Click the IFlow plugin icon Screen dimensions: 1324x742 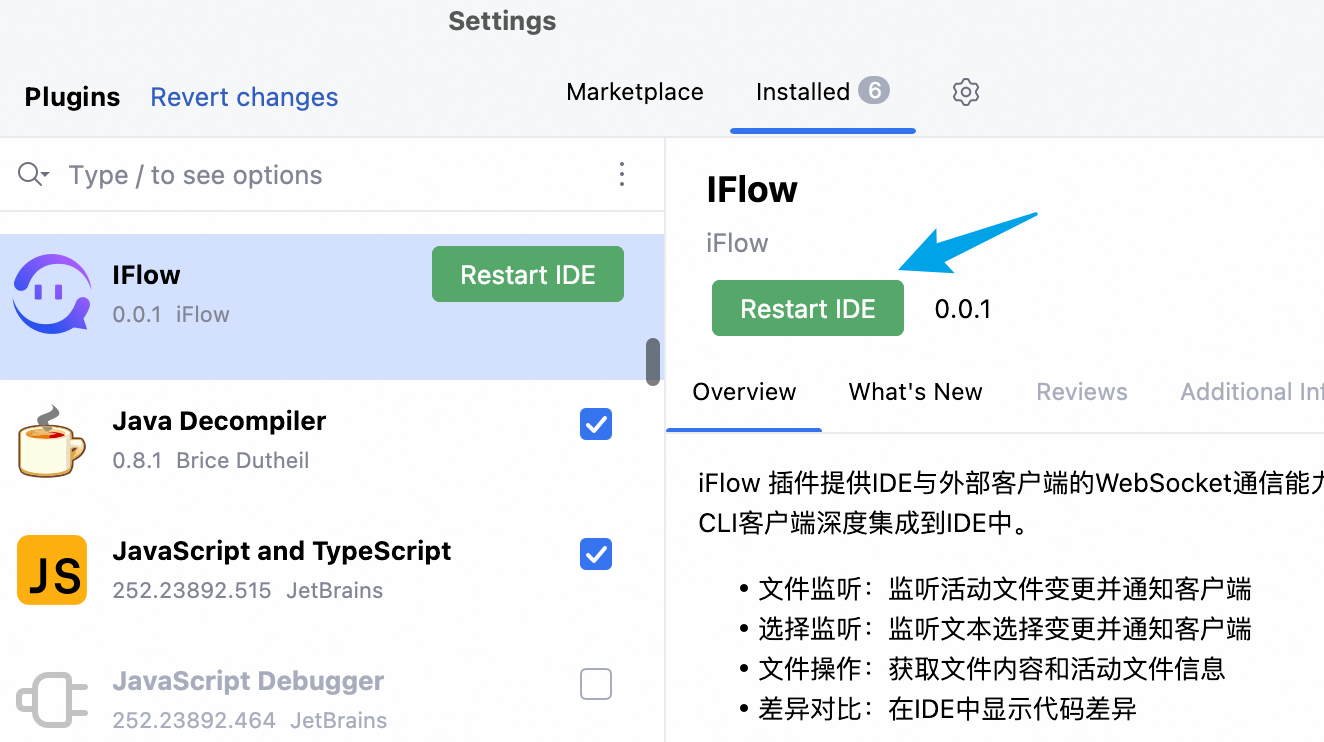pyautogui.click(x=52, y=292)
